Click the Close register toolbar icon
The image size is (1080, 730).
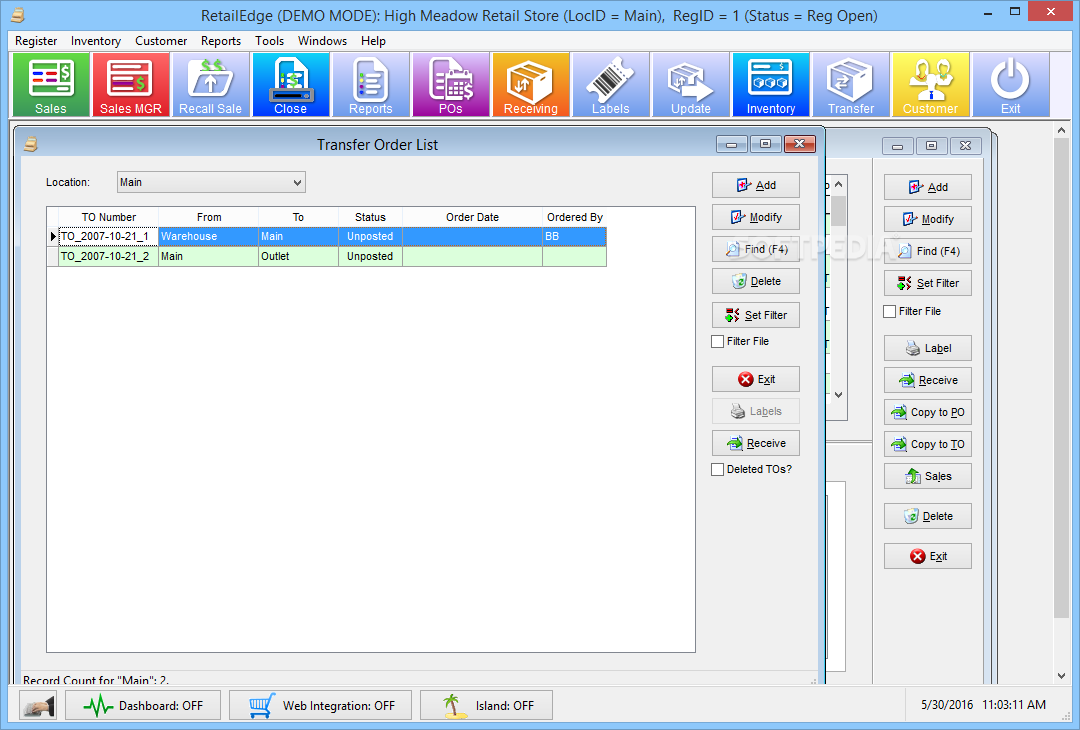291,85
